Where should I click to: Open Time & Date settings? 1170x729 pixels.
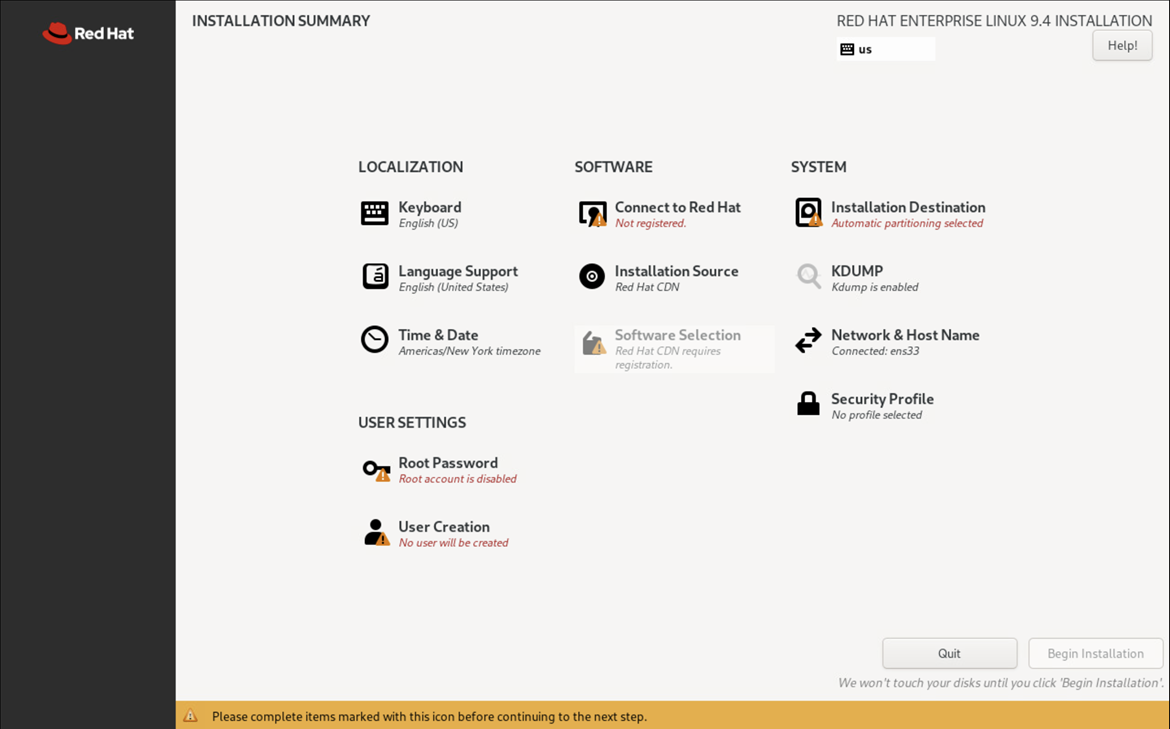coord(438,335)
